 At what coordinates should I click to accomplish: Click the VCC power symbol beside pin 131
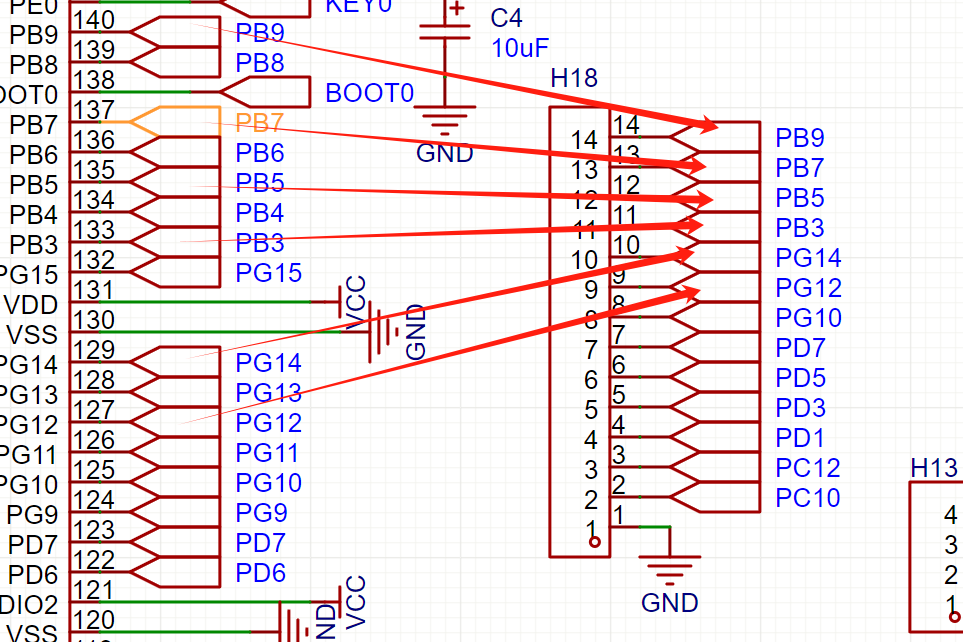356,300
